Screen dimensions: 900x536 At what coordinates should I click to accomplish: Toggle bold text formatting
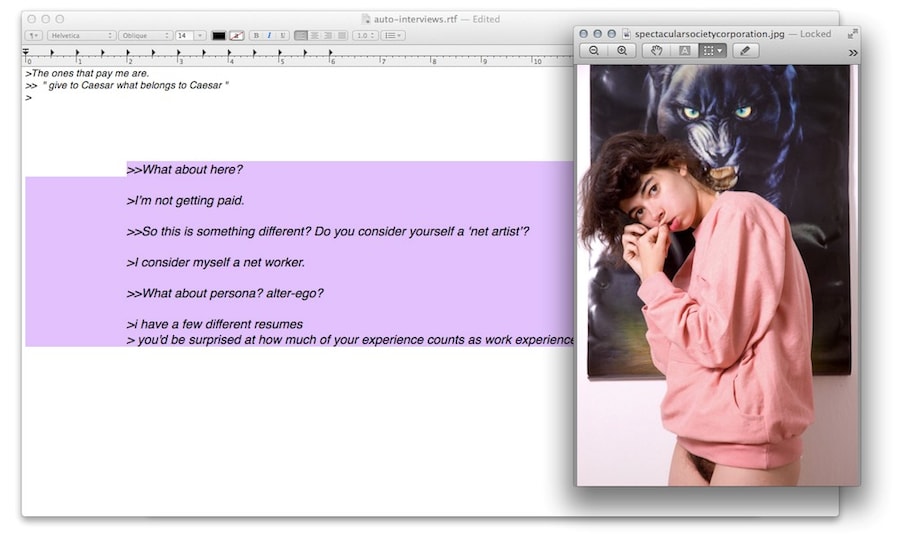256,36
